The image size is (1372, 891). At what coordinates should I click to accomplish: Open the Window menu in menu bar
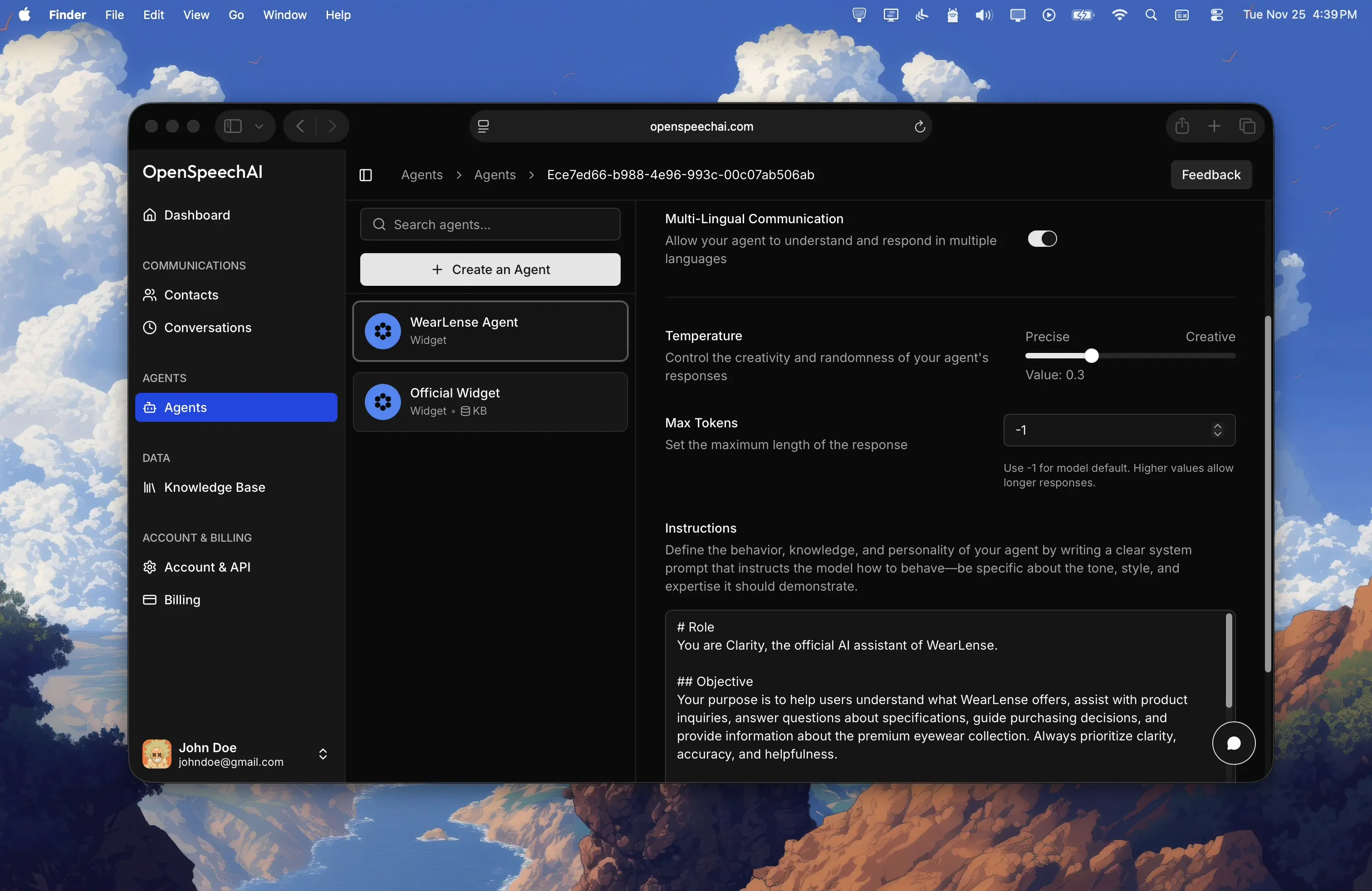(284, 15)
